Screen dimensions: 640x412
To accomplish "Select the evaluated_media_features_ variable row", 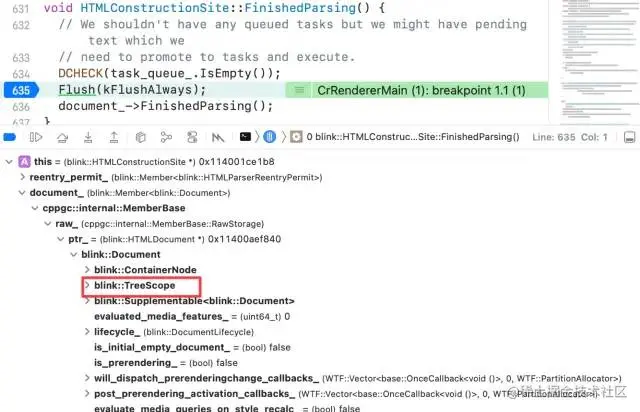I will coord(192,316).
